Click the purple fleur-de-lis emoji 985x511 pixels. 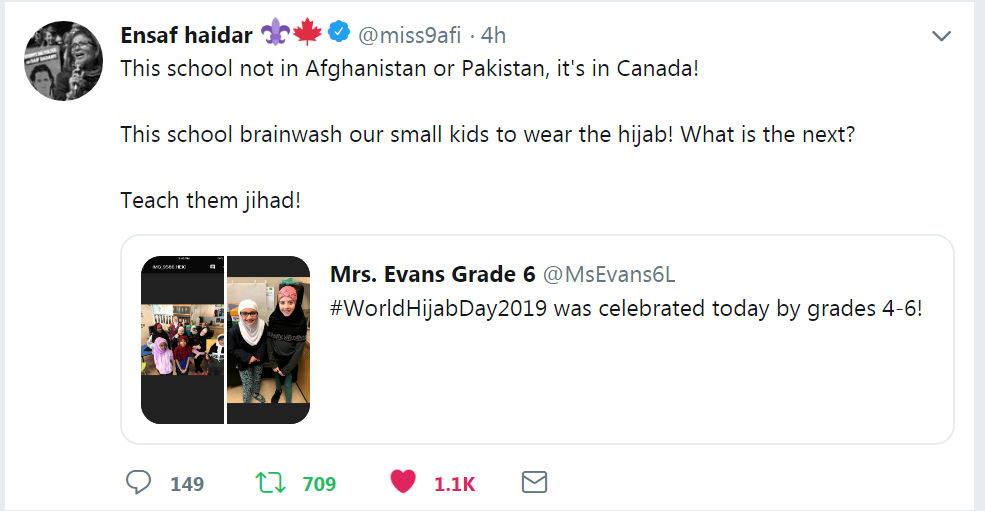tap(275, 34)
